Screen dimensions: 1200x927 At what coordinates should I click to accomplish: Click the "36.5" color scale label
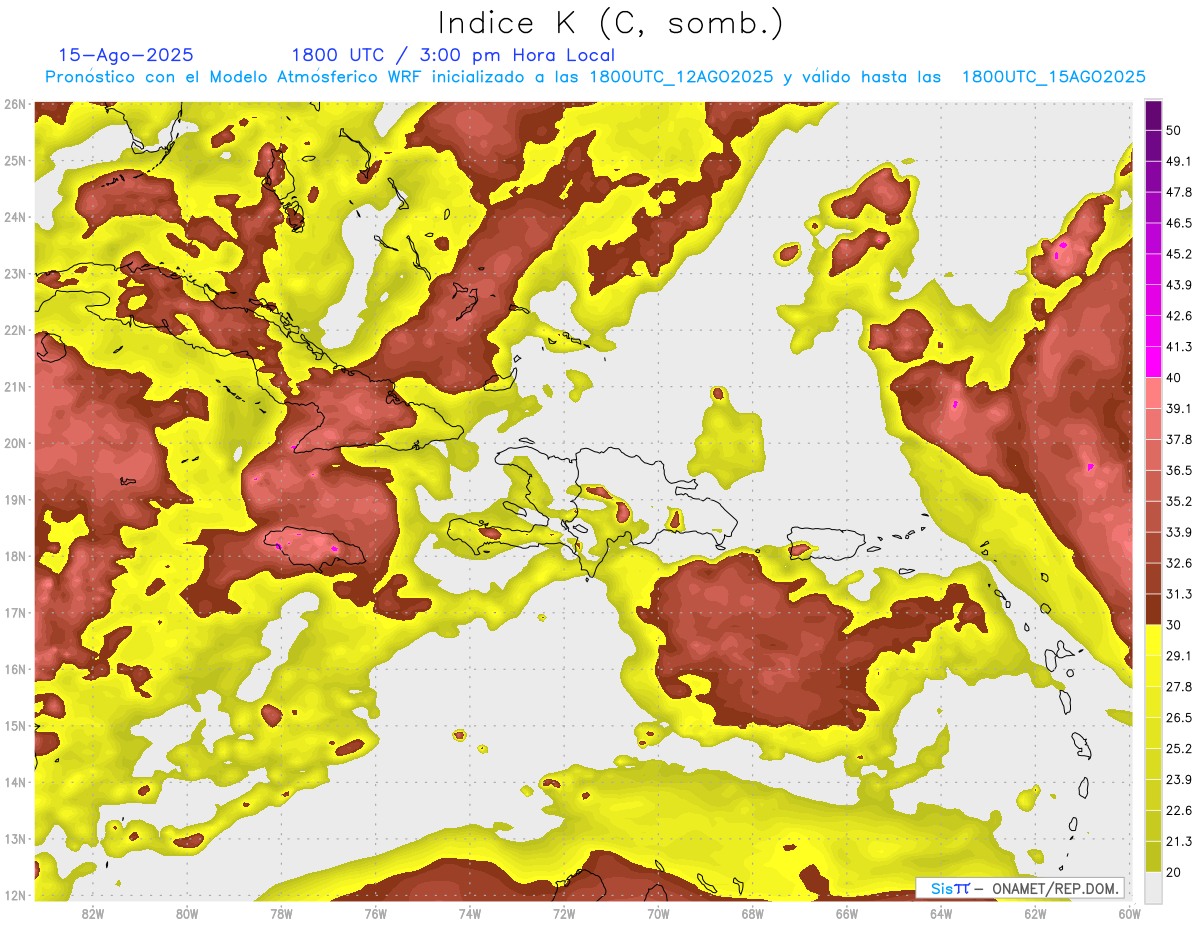click(1179, 470)
